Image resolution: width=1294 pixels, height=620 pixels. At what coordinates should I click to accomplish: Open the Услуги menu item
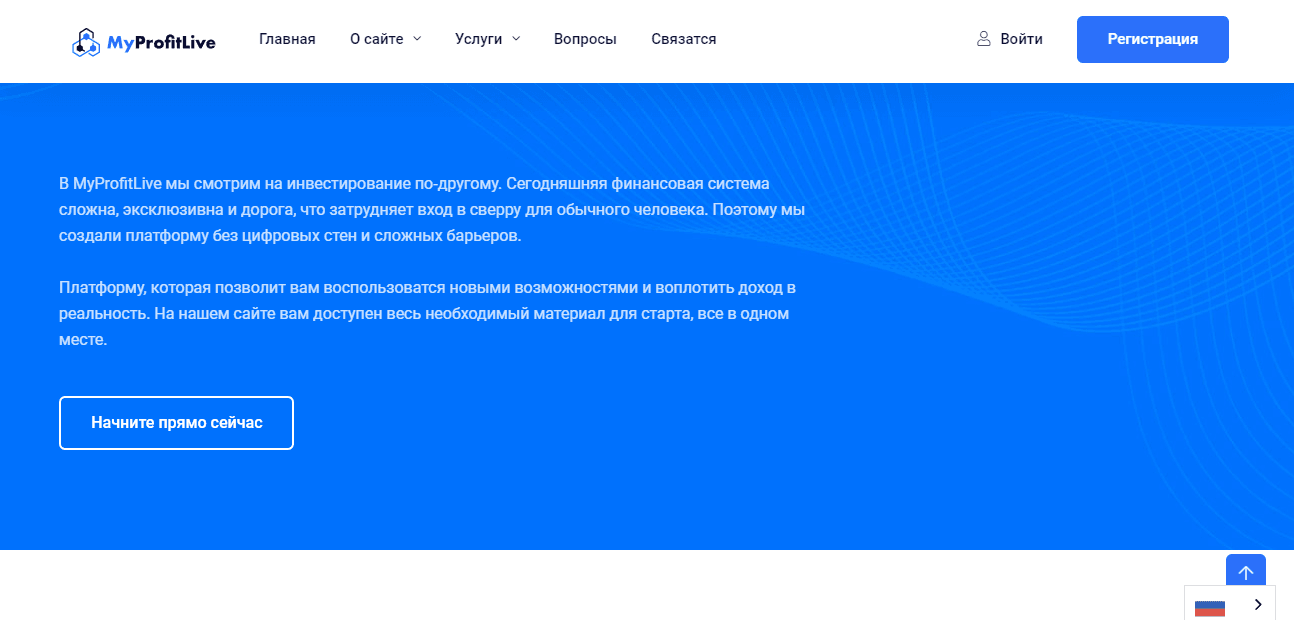tap(478, 39)
